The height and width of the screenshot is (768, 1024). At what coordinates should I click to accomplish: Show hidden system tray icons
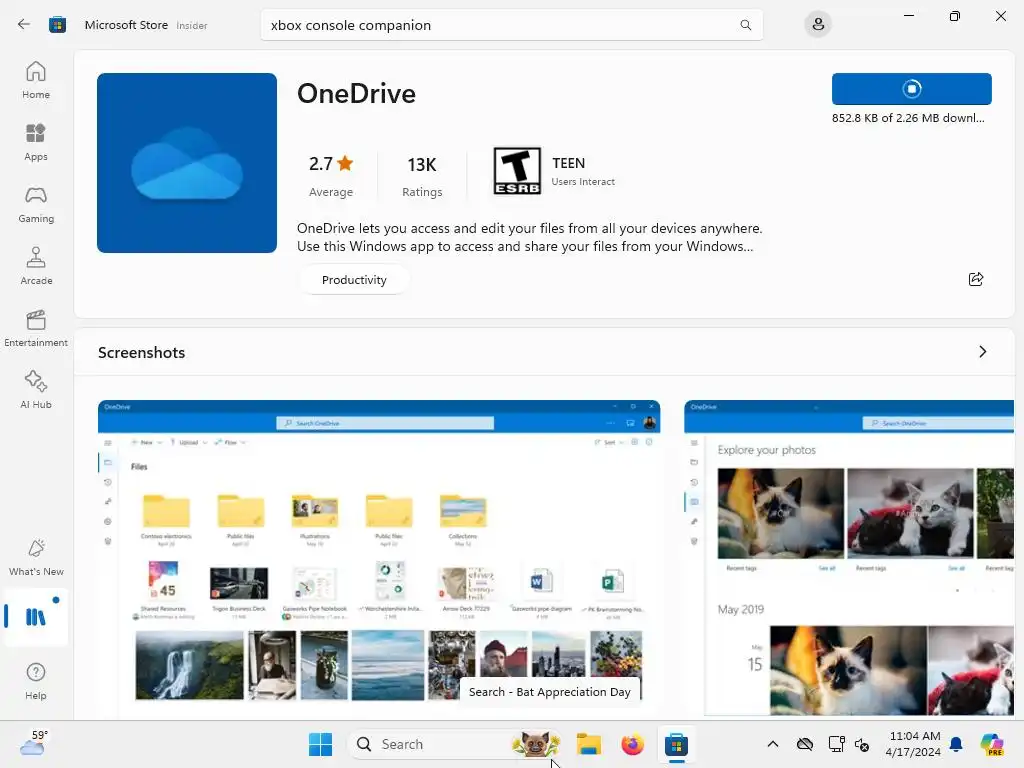click(x=773, y=744)
